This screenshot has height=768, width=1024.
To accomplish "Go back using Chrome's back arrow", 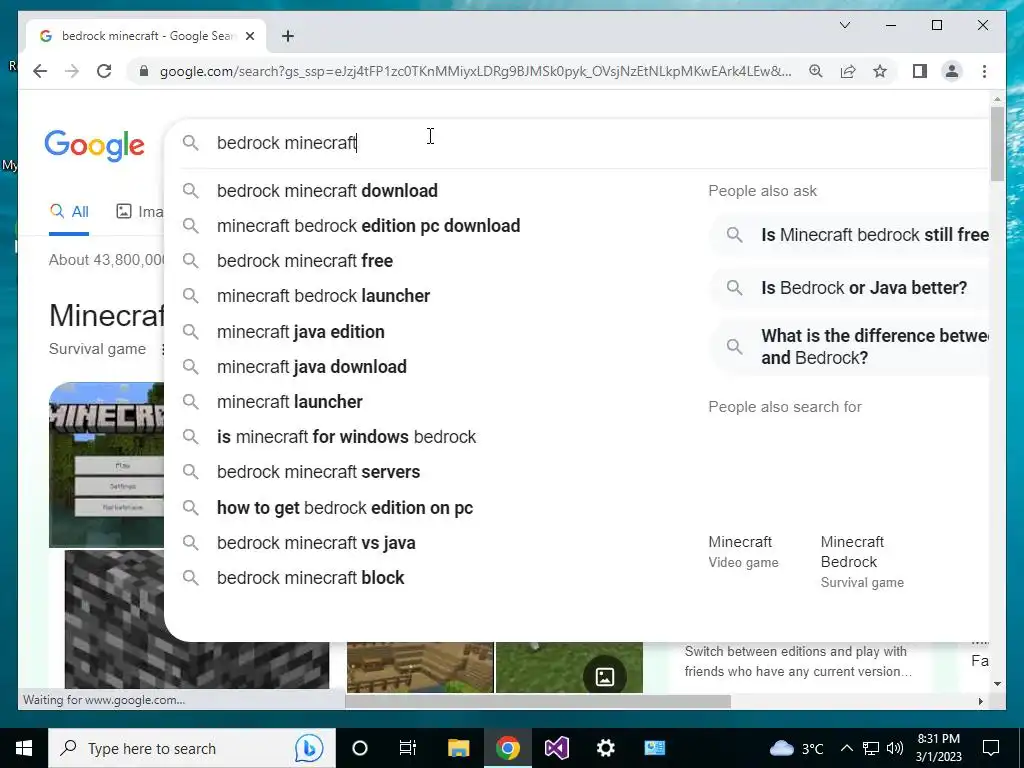I will tap(40, 71).
